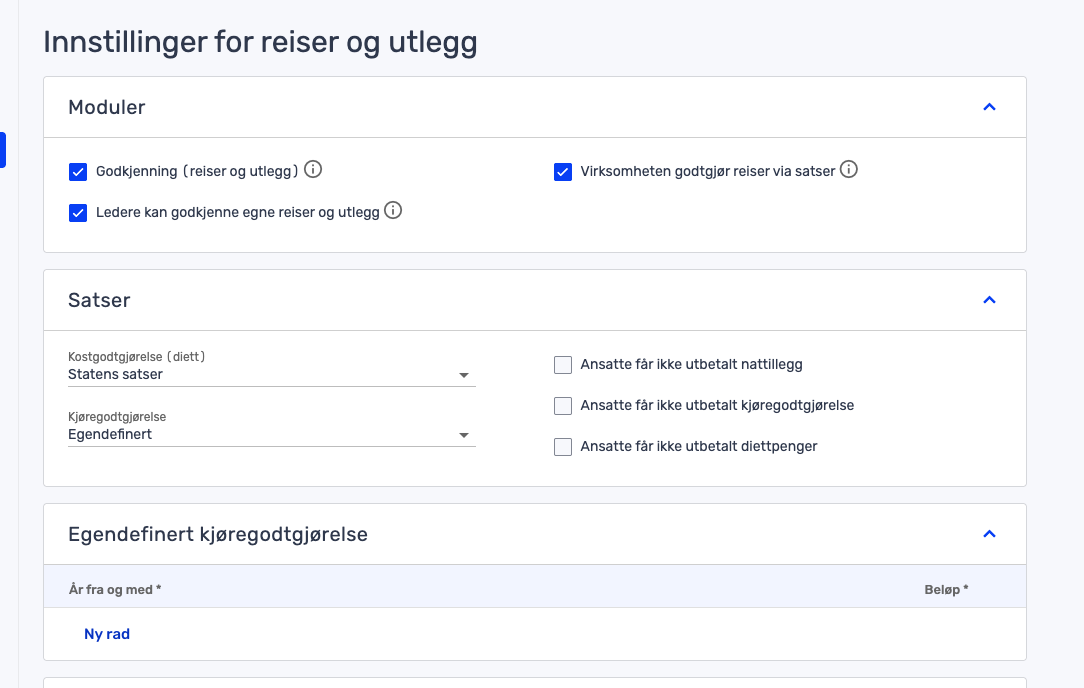
Task: Click the Egendefinert kjøregodtgjørelse heading text
Action: (218, 535)
